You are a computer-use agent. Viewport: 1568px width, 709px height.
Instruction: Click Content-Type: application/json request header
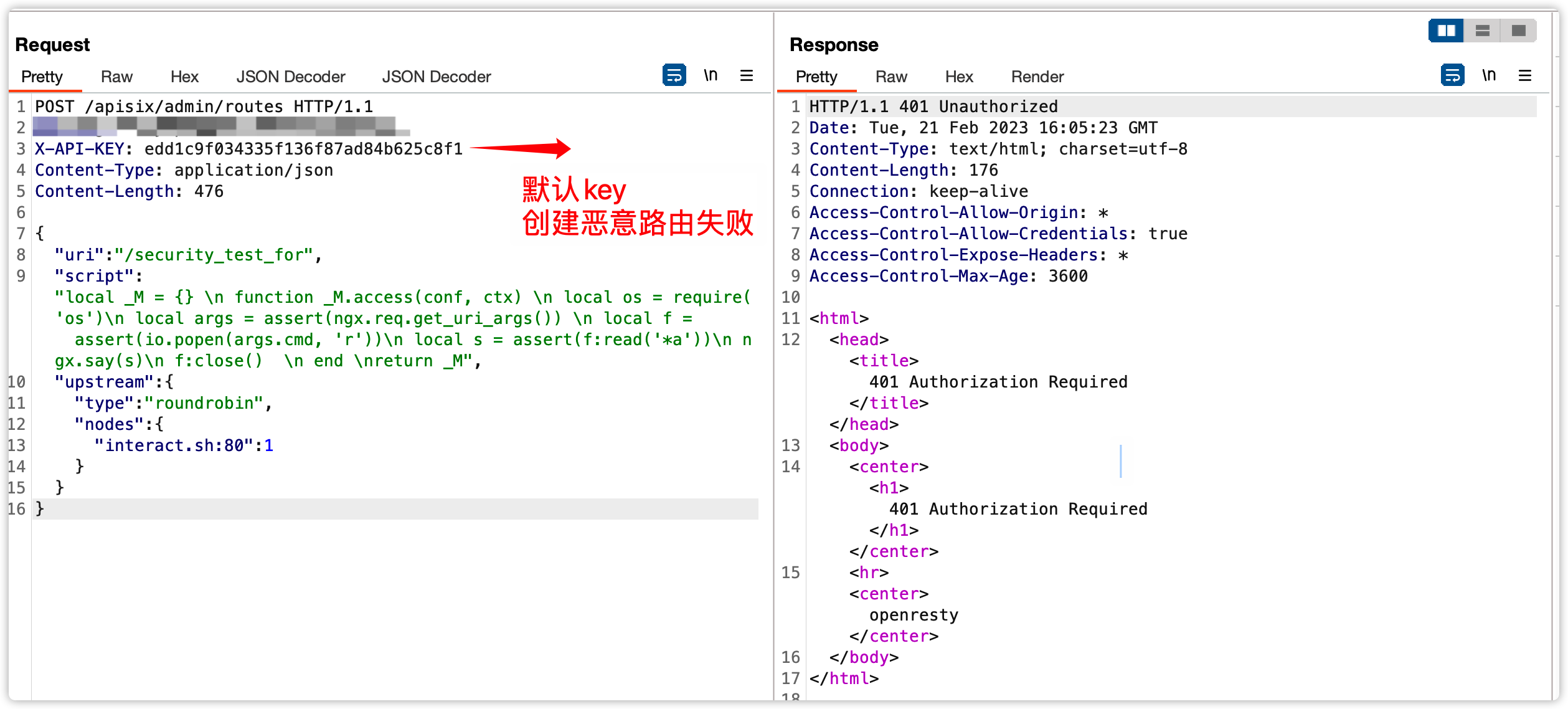(x=184, y=170)
